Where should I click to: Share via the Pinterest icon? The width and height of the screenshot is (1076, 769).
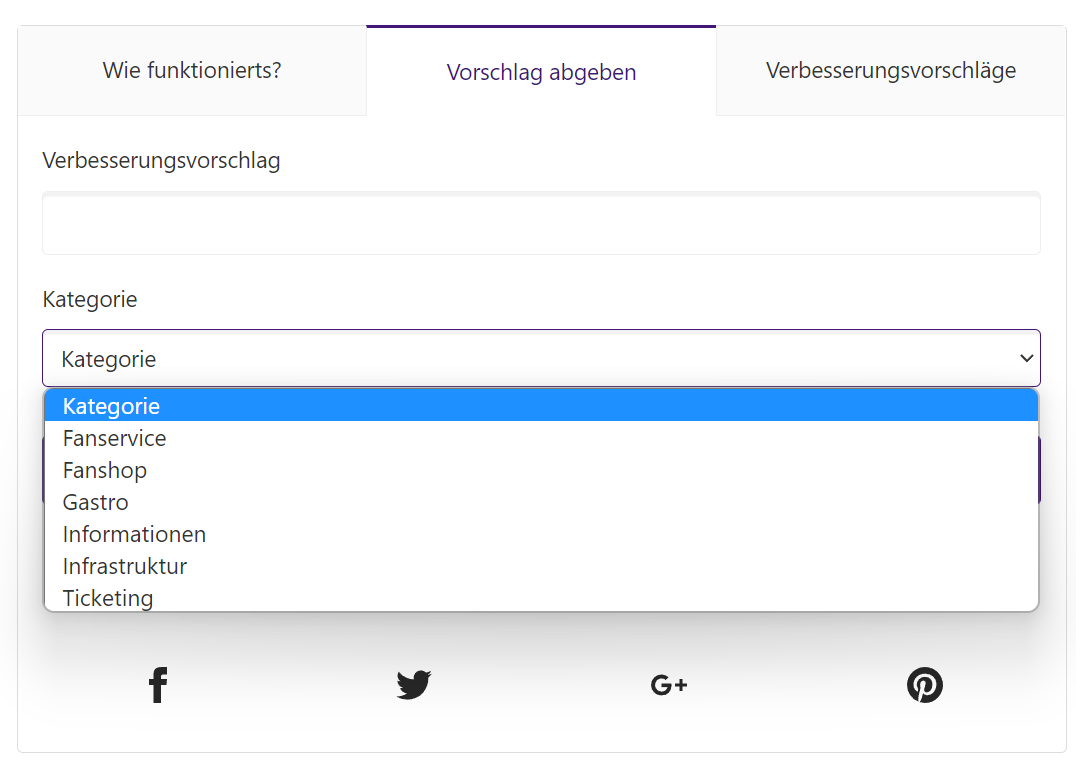click(924, 685)
